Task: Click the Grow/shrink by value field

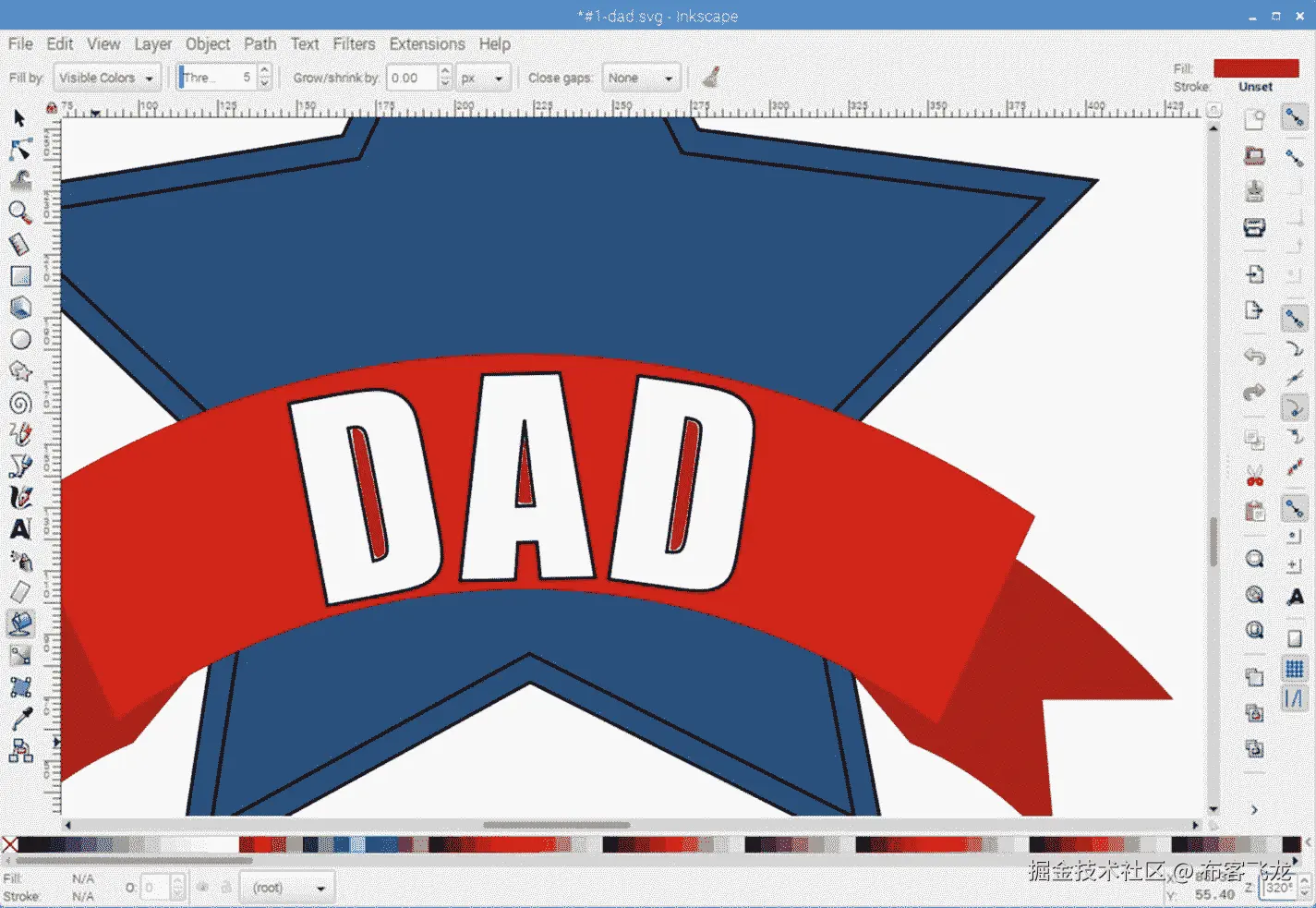Action: tap(411, 78)
